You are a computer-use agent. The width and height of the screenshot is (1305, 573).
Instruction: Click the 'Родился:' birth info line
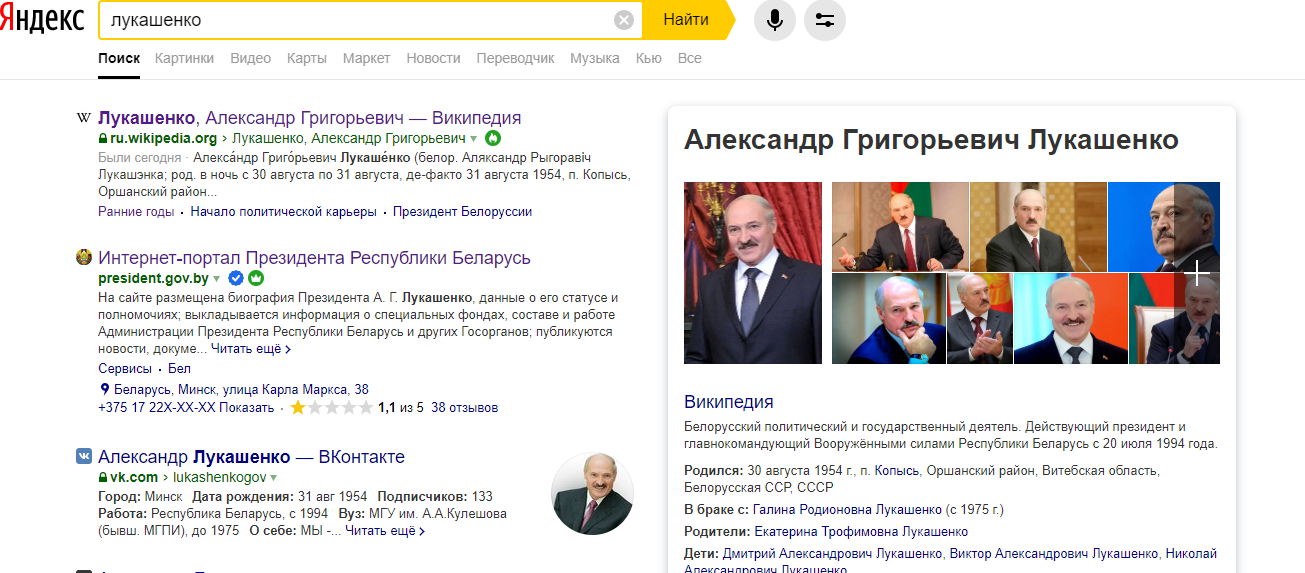pos(922,479)
